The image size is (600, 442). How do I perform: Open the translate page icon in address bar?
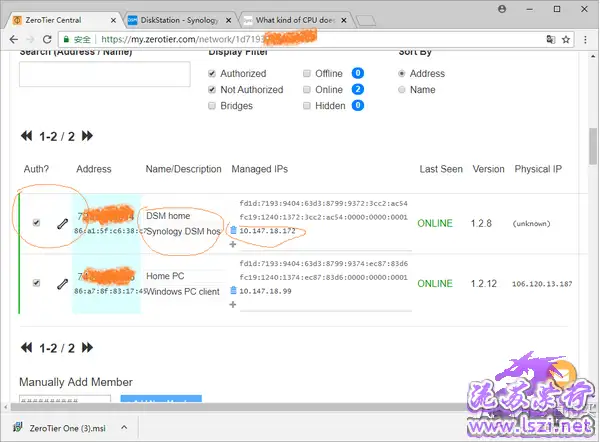point(551,39)
